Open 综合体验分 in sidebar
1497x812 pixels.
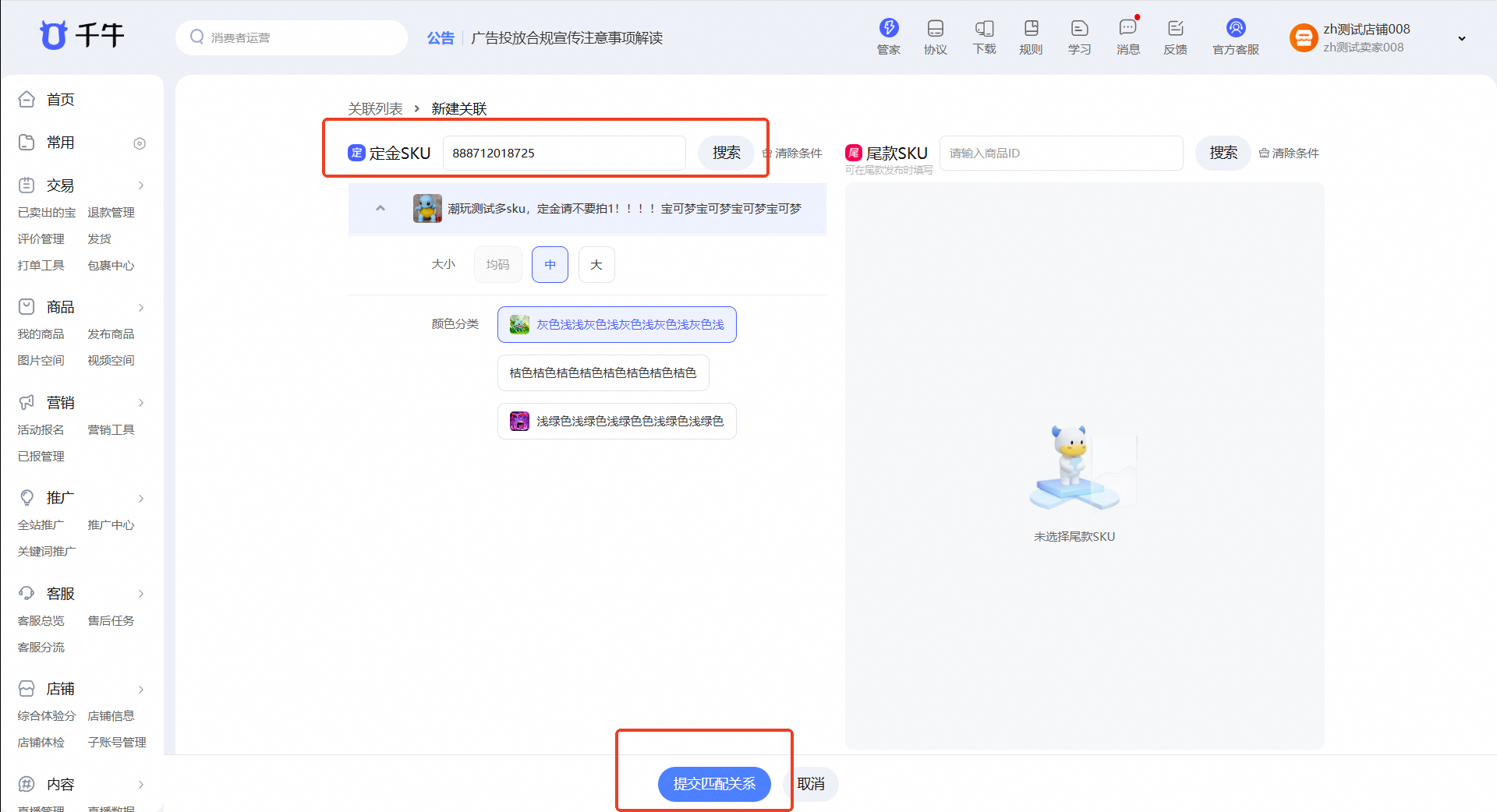point(47,716)
